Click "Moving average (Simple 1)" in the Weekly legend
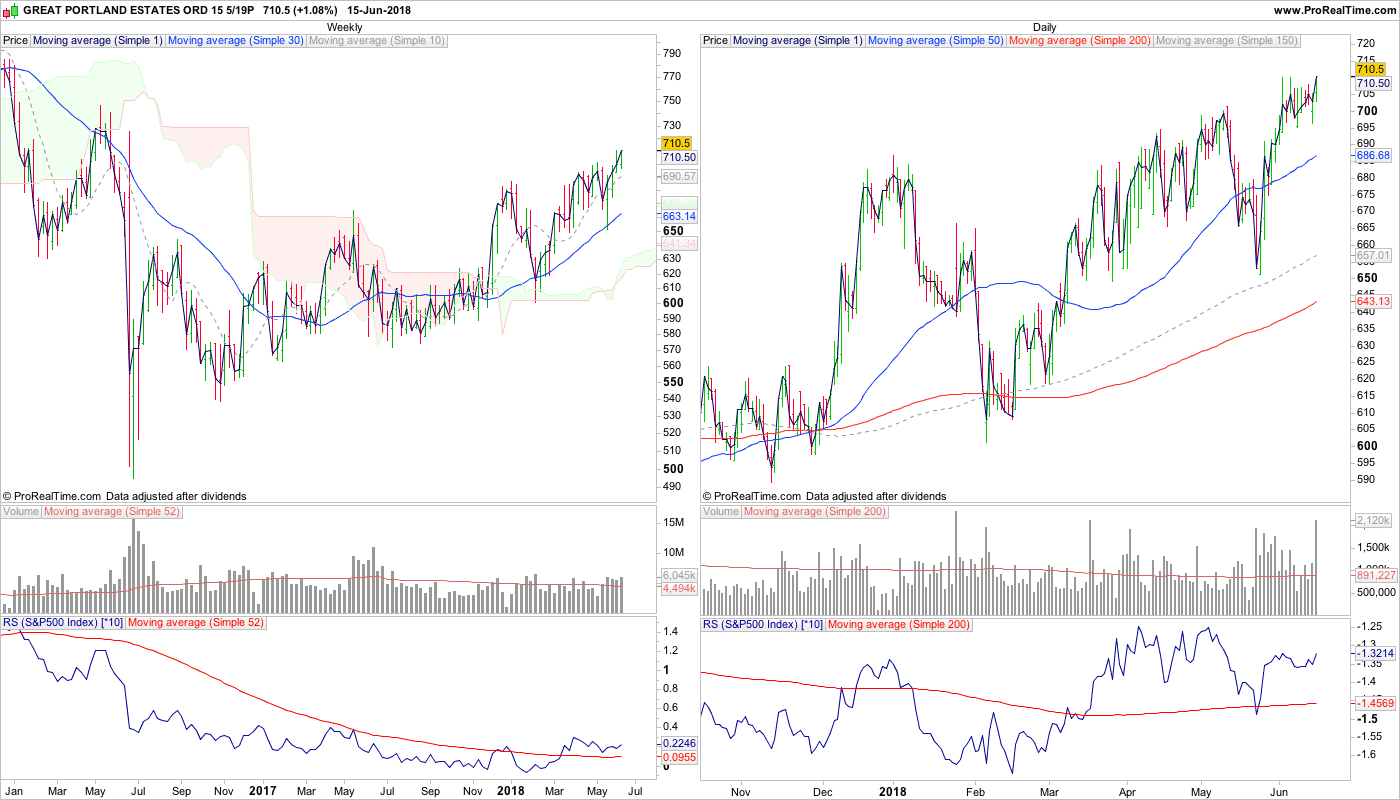The height and width of the screenshot is (800, 1400). (x=98, y=41)
